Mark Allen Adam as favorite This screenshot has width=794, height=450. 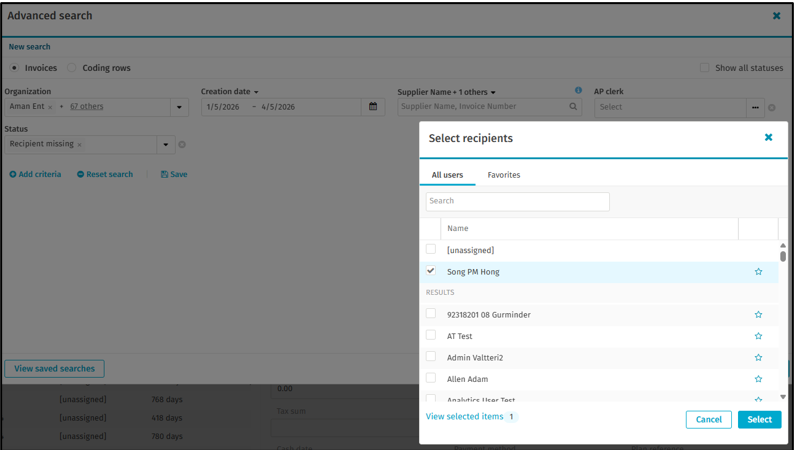click(758, 379)
